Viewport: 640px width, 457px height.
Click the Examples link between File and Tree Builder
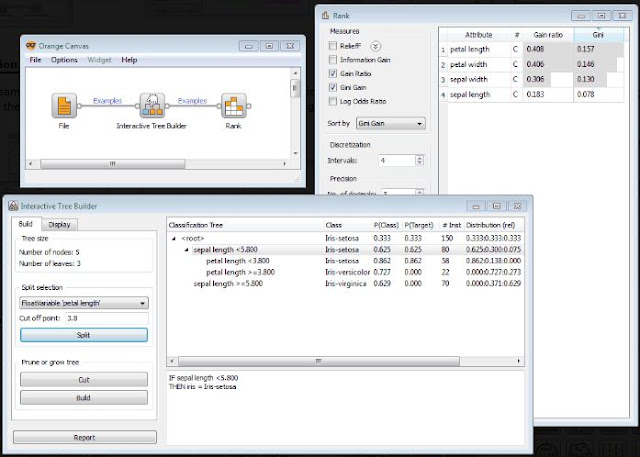pos(107,100)
